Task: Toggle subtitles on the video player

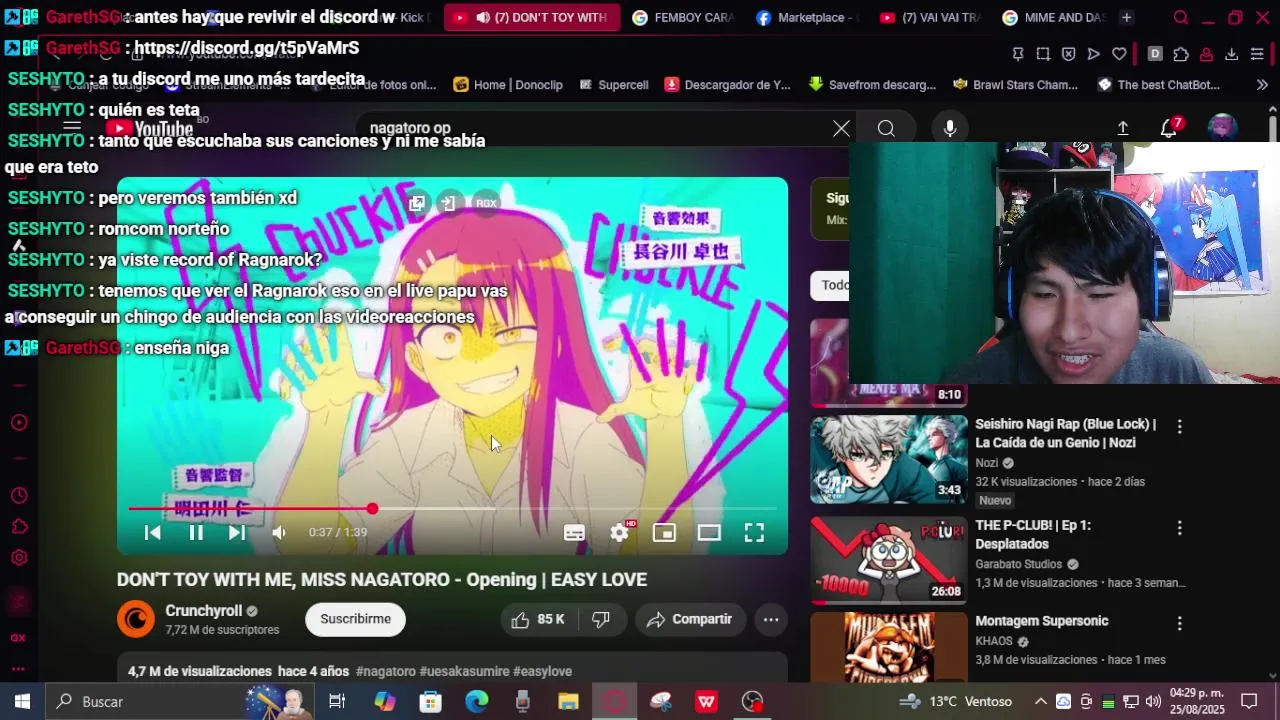Action: pos(574,533)
